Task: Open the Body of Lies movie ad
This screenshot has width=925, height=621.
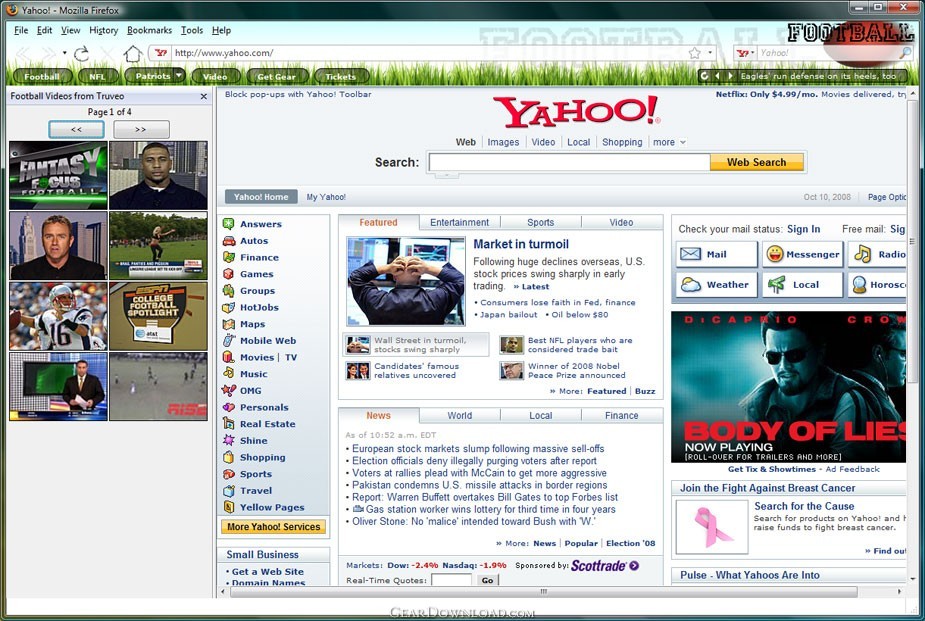Action: (788, 387)
